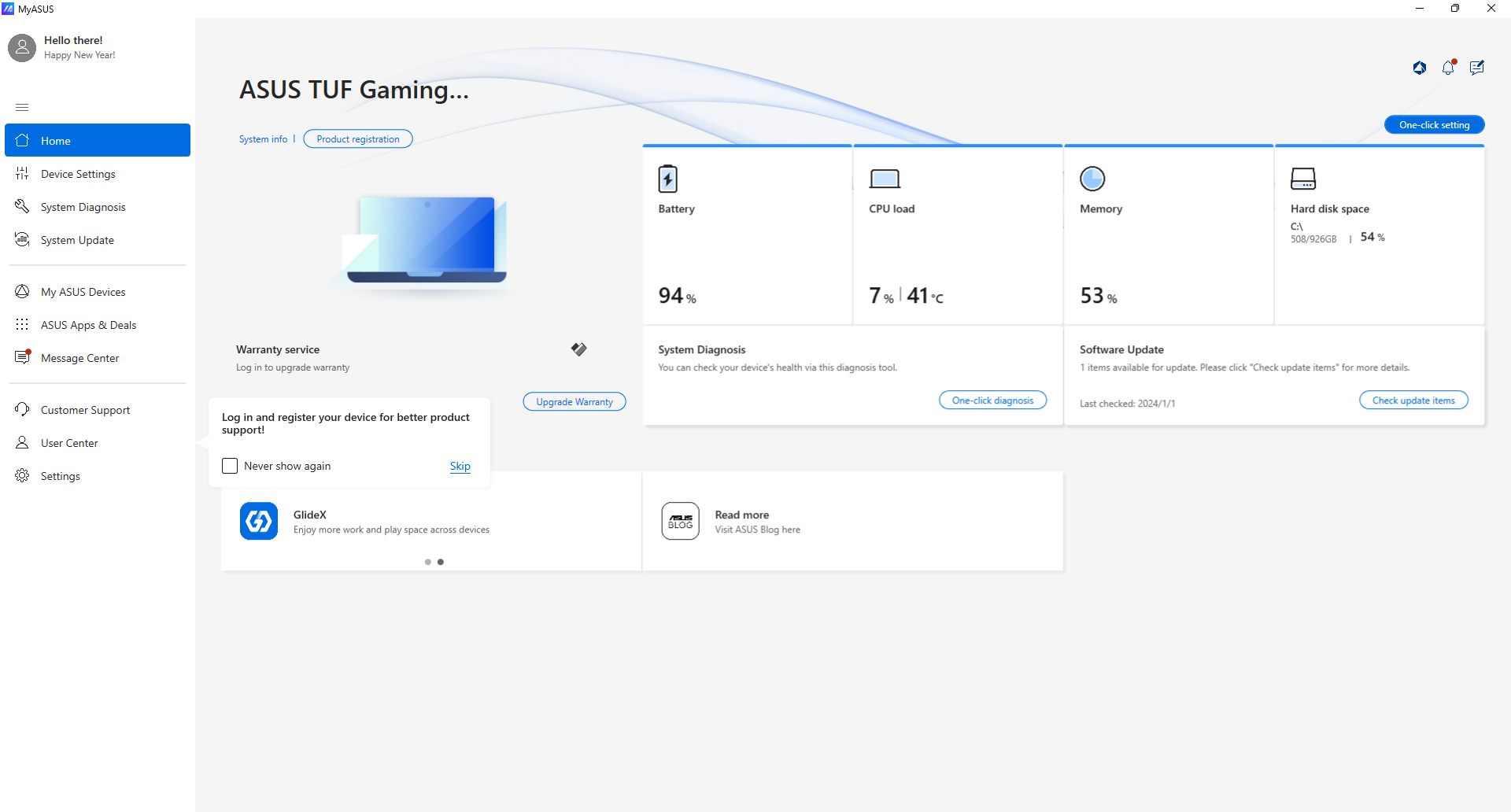Click the Message Center icon with red dot
Viewport: 1511px width, 812px height.
(x=22, y=357)
